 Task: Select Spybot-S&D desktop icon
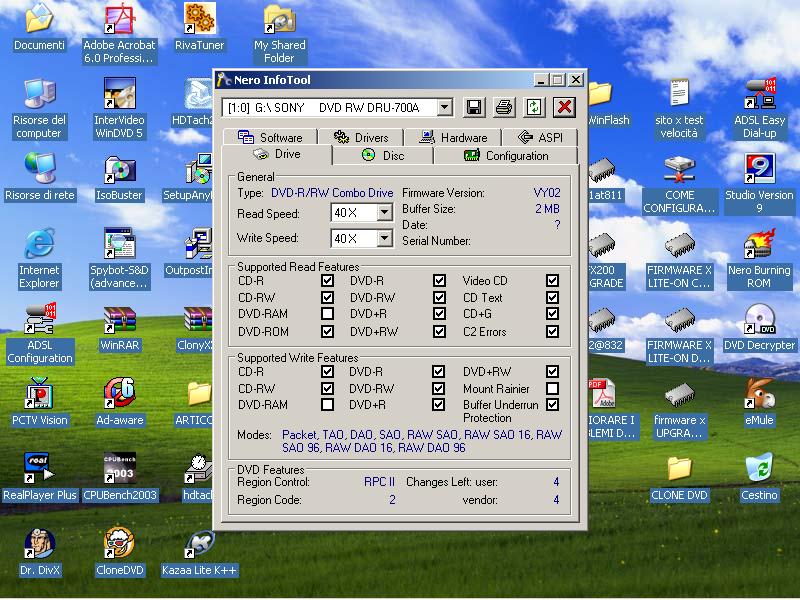[119, 259]
